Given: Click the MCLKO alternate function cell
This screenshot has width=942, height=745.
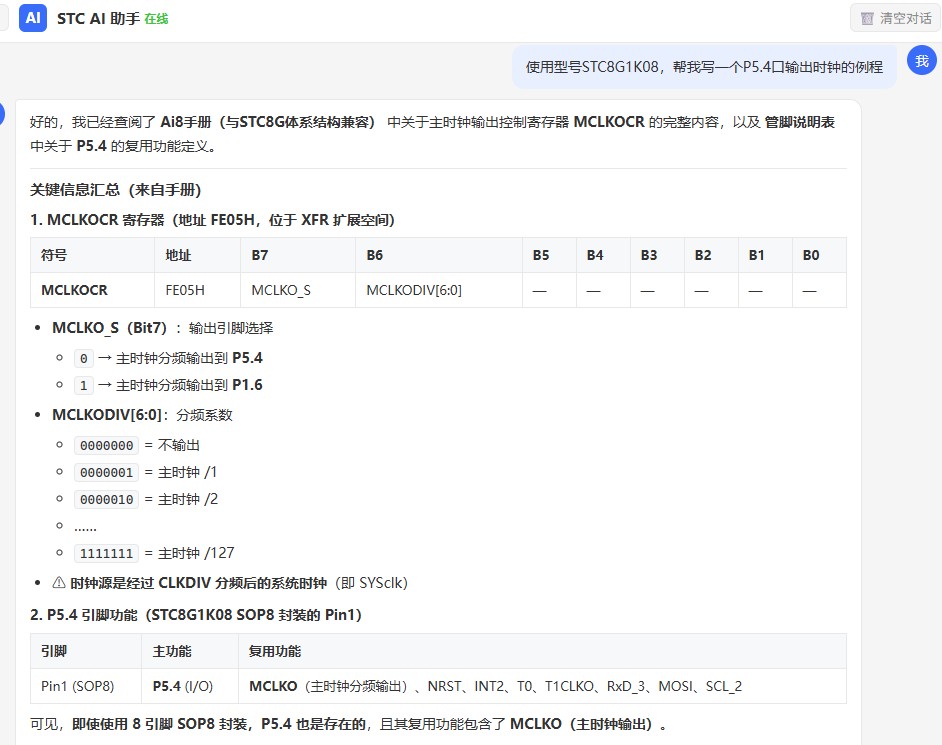Looking at the screenshot, I should (x=542, y=686).
